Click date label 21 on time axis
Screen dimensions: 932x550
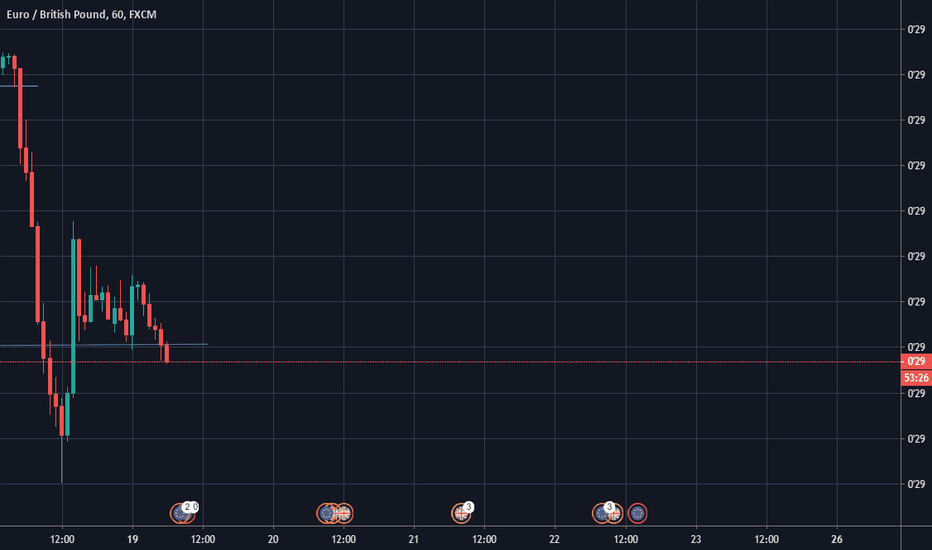tap(414, 539)
